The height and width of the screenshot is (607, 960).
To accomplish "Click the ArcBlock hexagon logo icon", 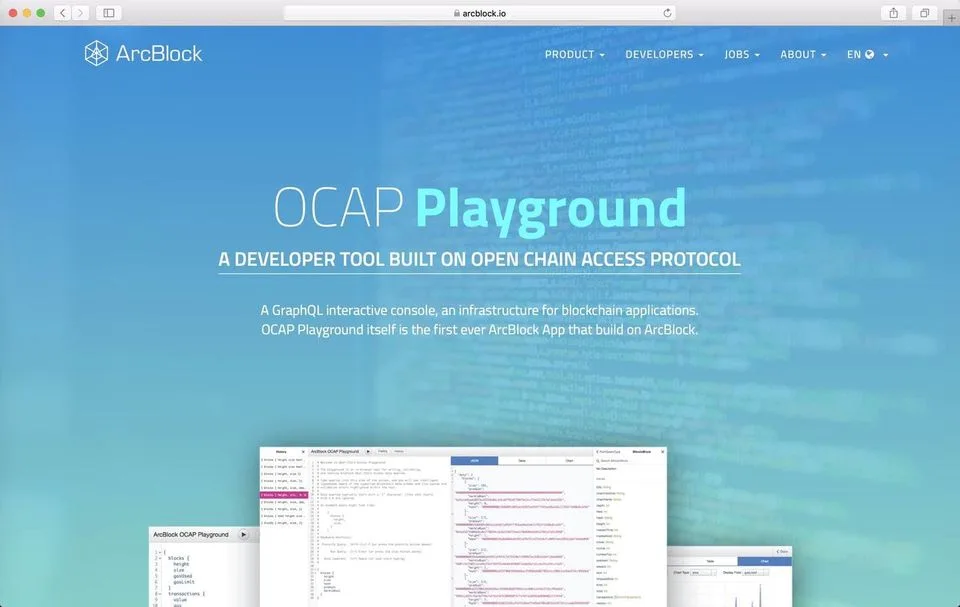I will 96,53.
